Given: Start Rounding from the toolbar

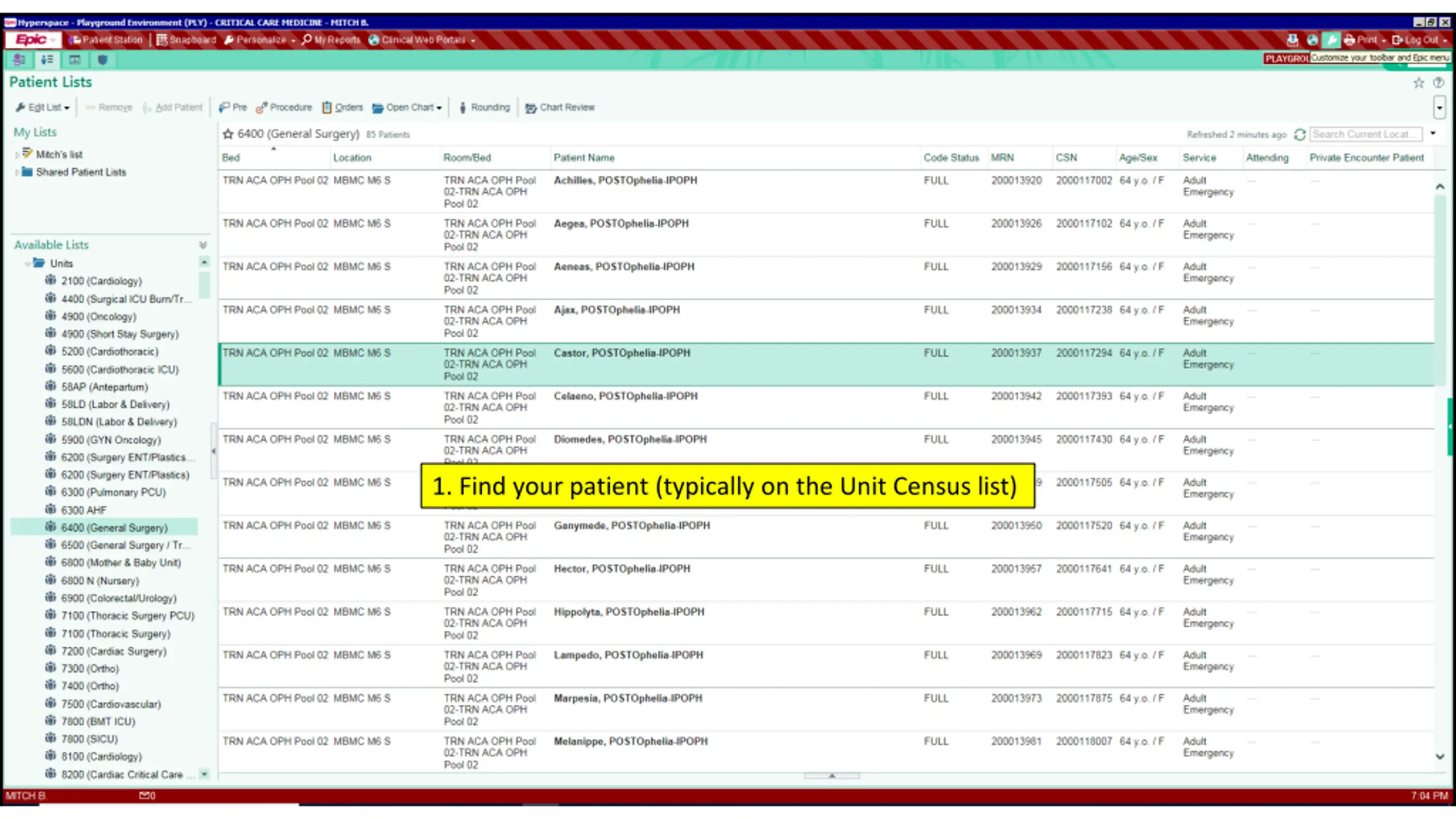Looking at the screenshot, I should (484, 107).
